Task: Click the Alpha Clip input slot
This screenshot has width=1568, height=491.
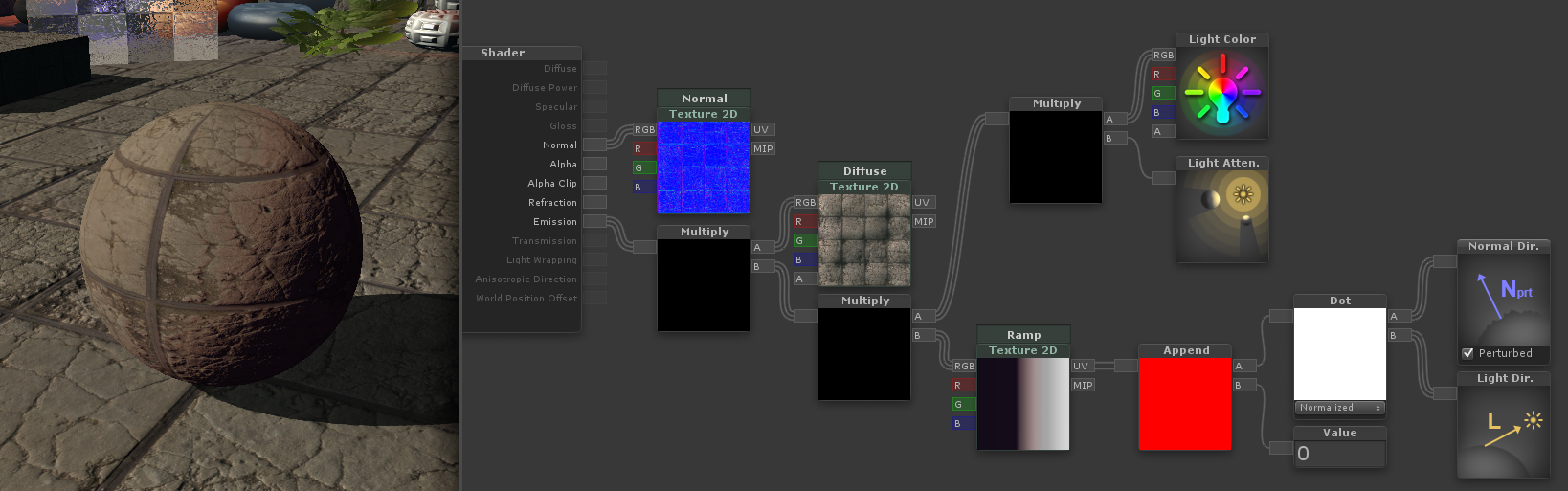Action: coord(594,184)
